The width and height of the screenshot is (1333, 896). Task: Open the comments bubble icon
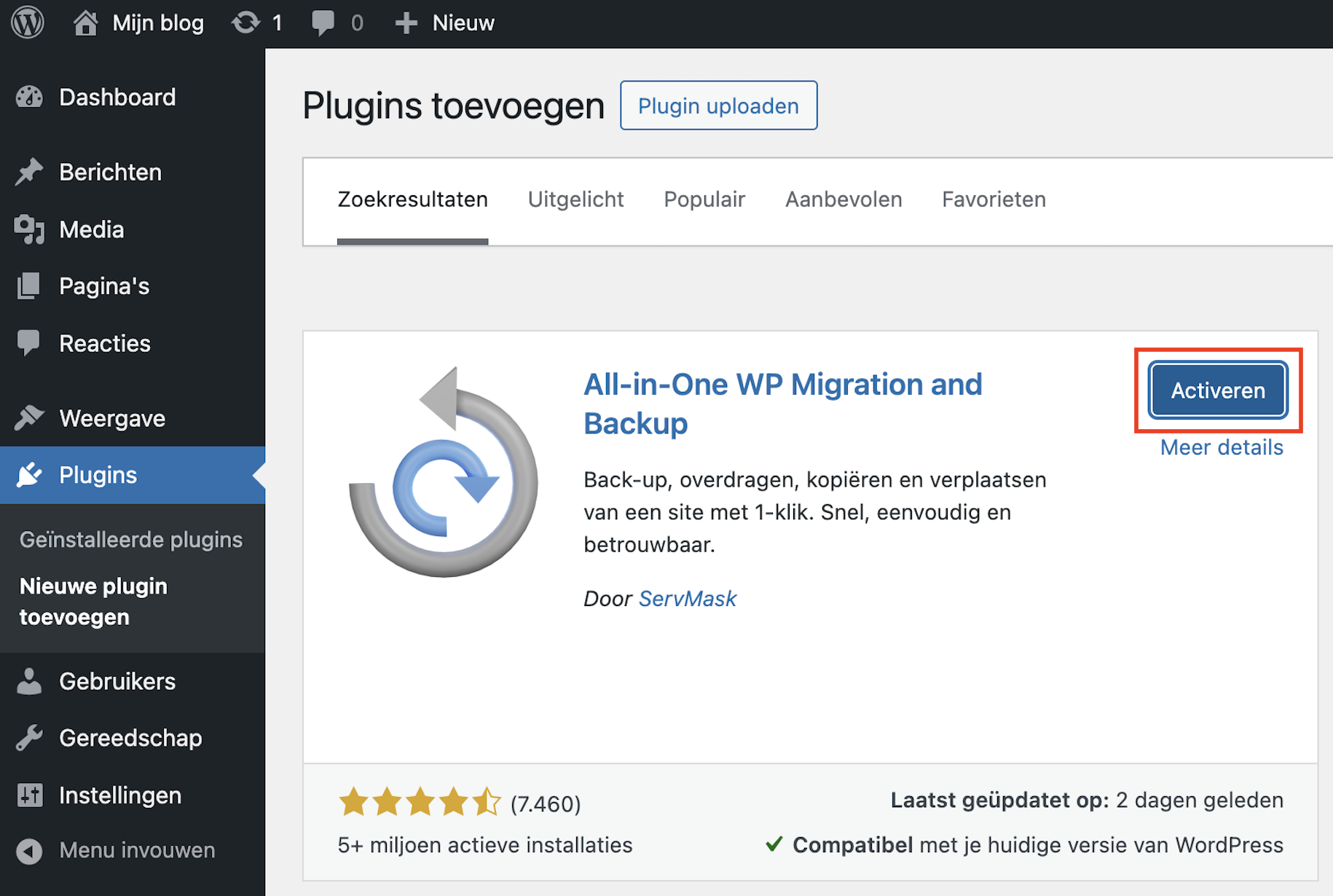tap(323, 23)
